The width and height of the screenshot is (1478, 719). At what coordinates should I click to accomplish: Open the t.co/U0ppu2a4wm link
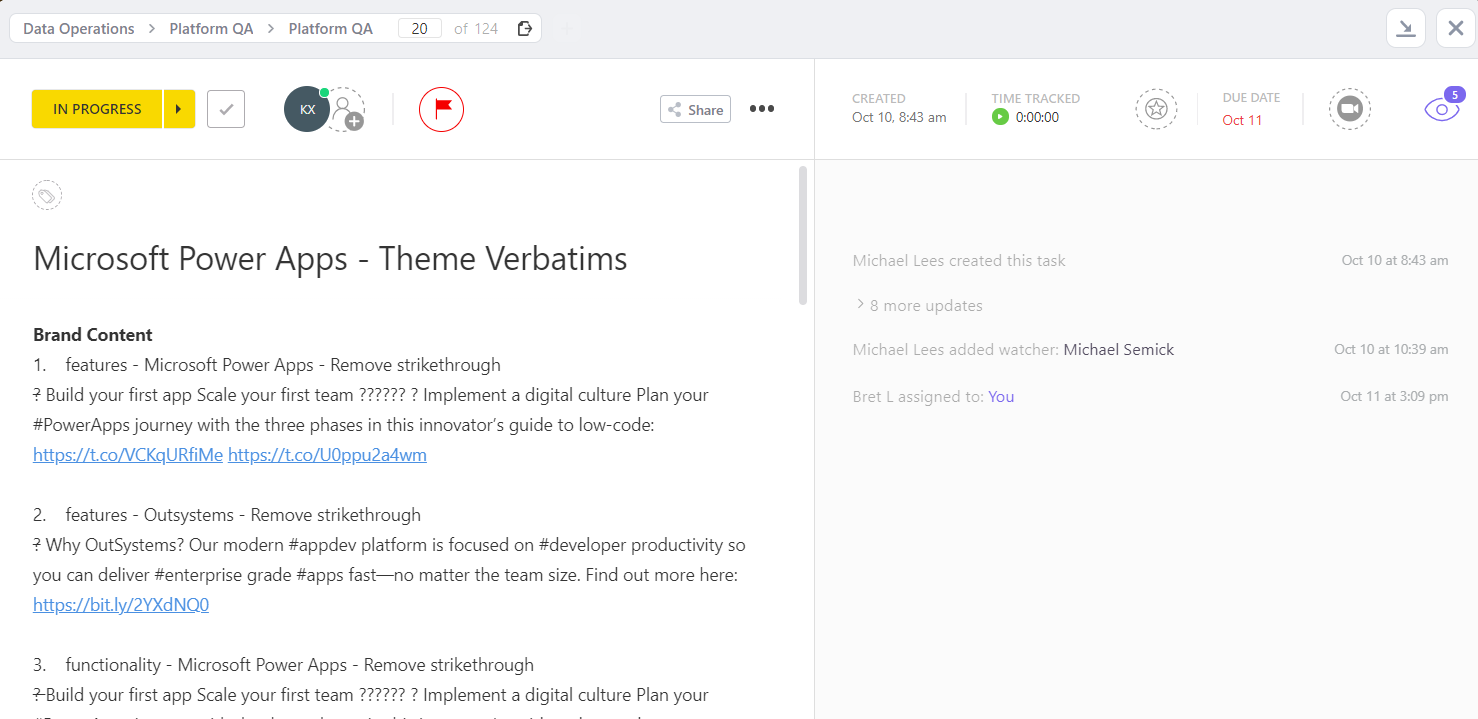tap(327, 455)
